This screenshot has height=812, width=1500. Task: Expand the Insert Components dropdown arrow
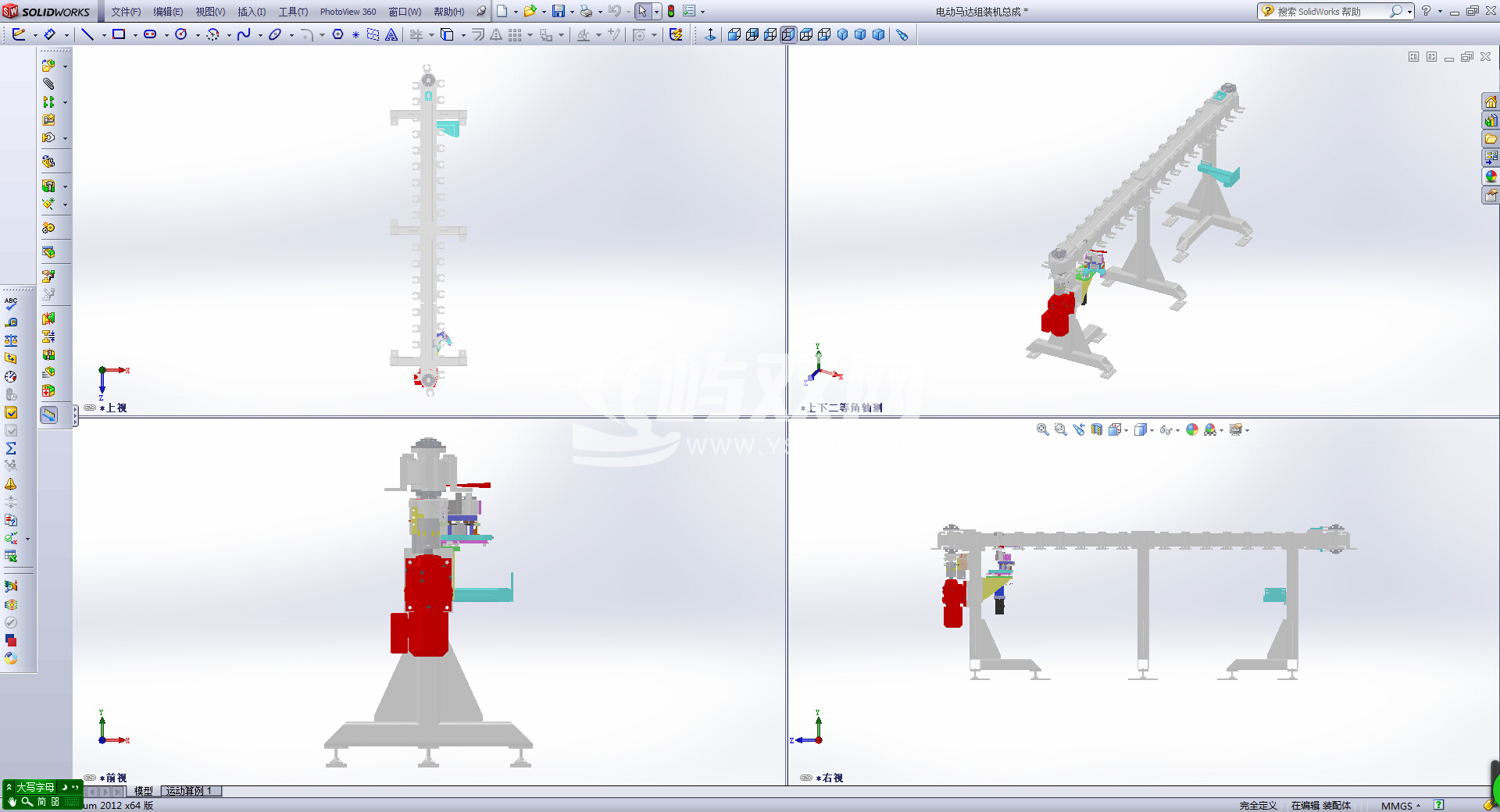pos(65,66)
